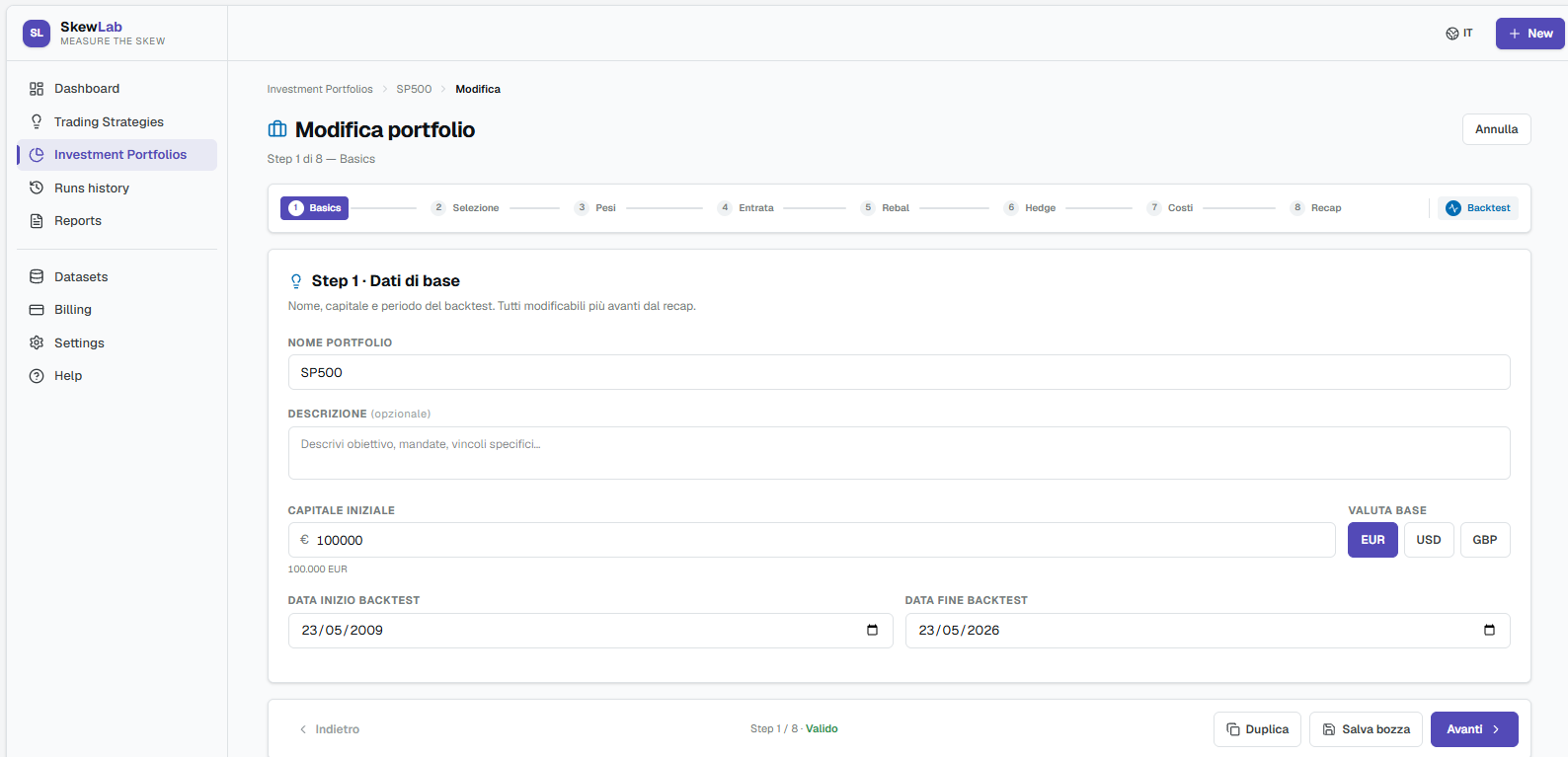Screen dimensions: 1568x757
Task: Click the Duplica button
Action: (1257, 729)
